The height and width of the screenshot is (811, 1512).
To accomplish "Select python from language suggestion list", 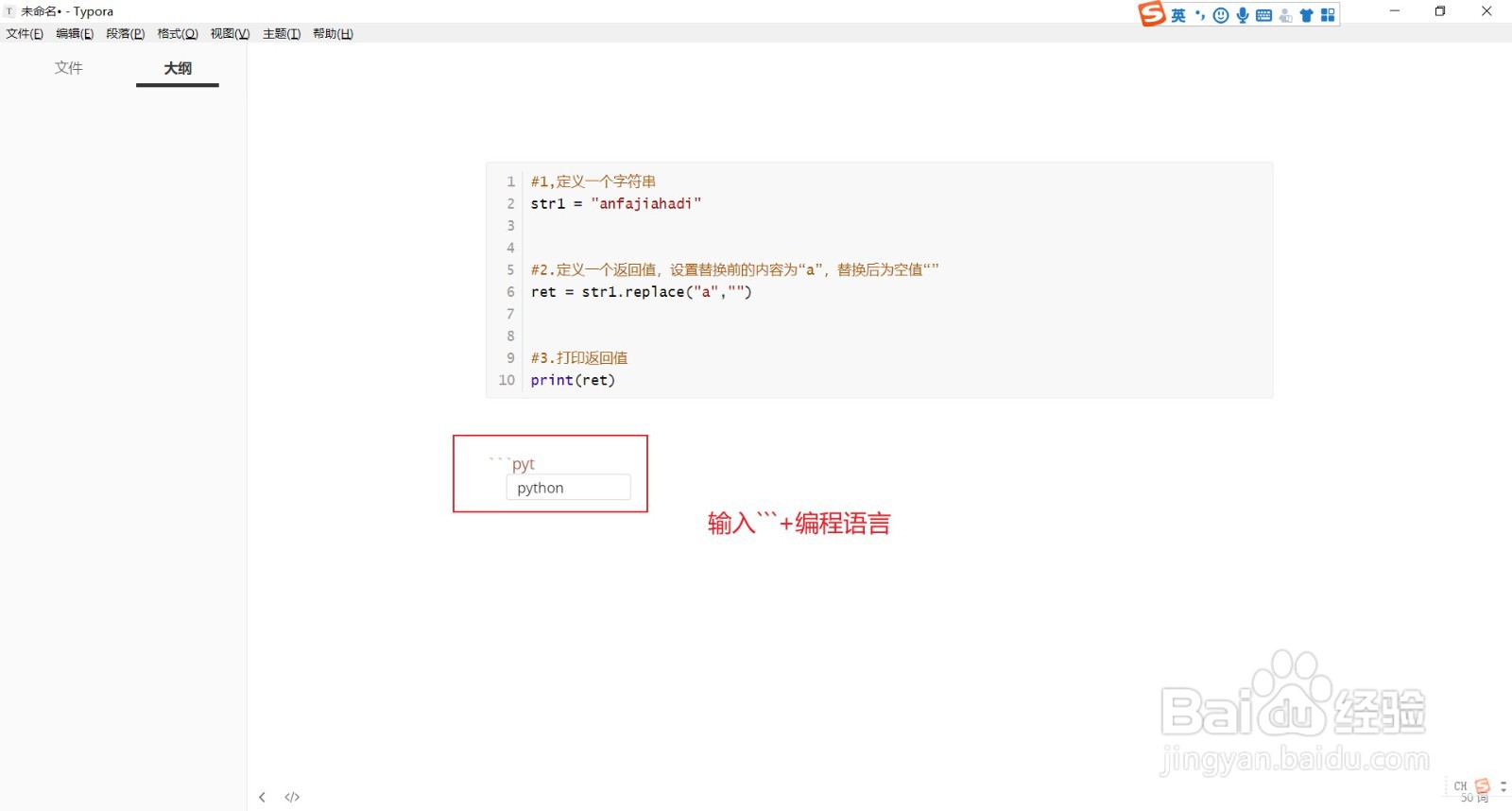I will coord(568,488).
